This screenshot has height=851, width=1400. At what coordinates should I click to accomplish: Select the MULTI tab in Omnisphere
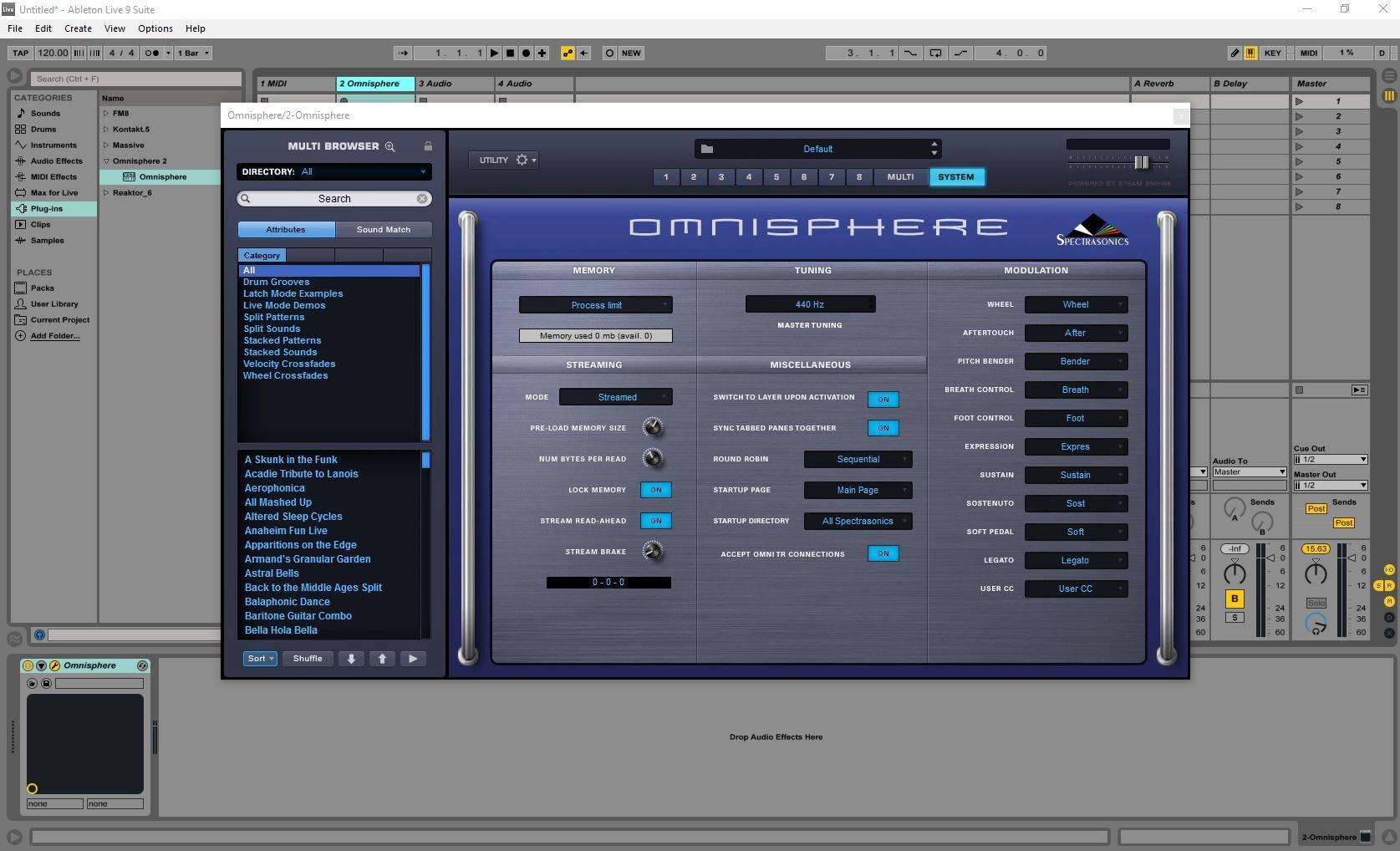point(900,177)
